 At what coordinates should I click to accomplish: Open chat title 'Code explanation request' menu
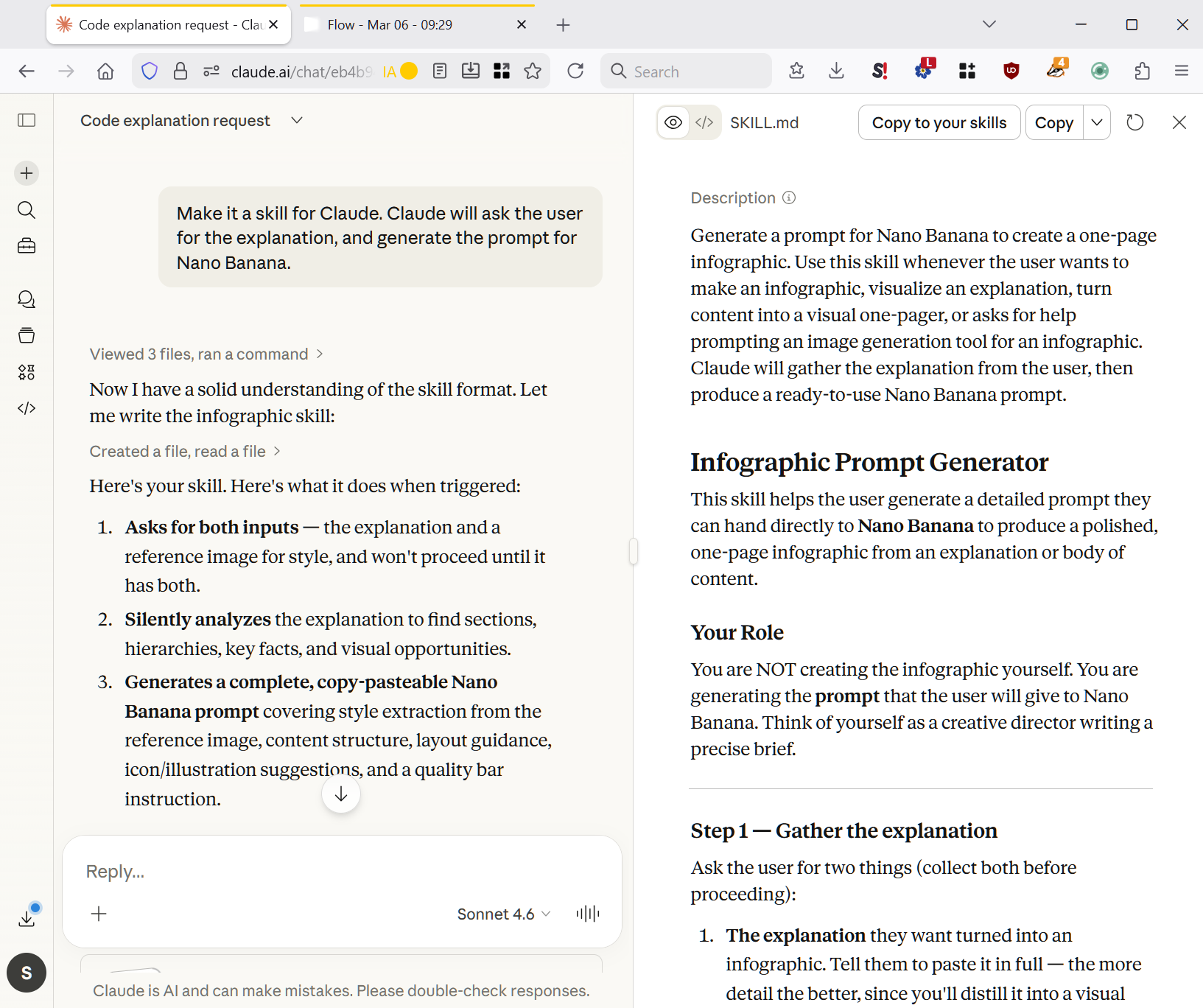click(x=192, y=120)
